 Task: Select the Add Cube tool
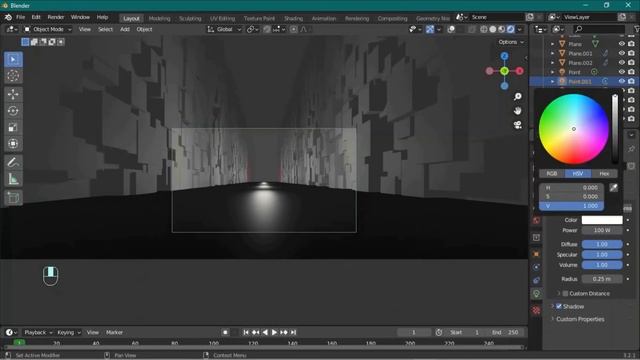[x=13, y=198]
